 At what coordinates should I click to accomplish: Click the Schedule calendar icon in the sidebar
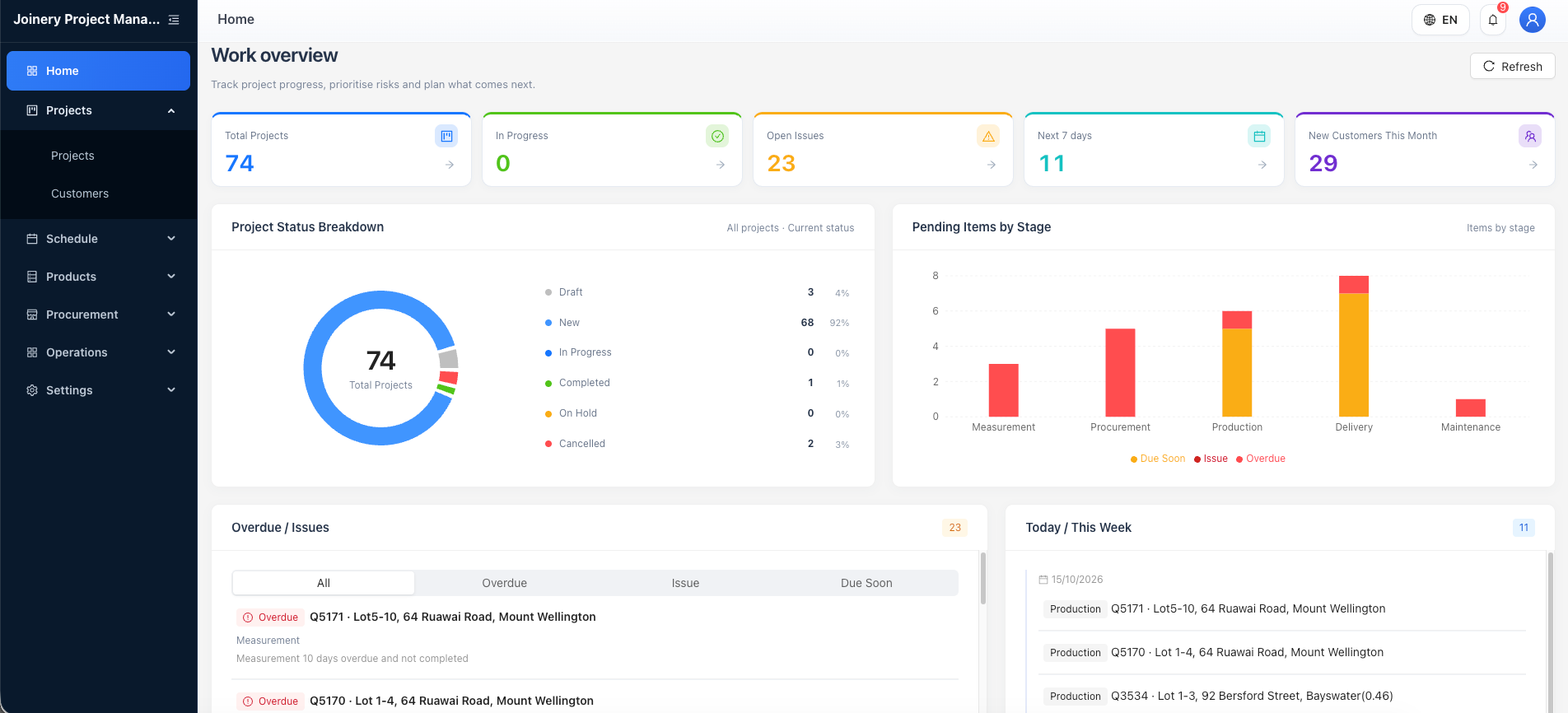(x=32, y=239)
